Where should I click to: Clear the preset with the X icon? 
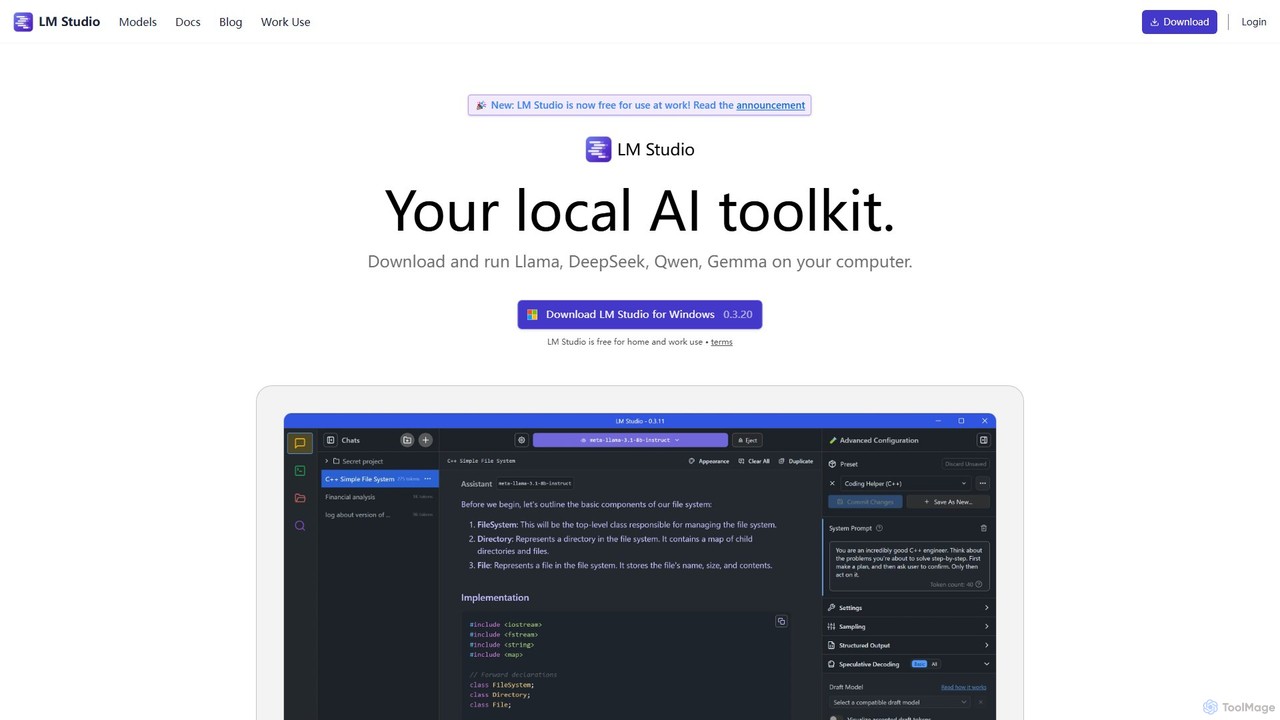coord(832,483)
